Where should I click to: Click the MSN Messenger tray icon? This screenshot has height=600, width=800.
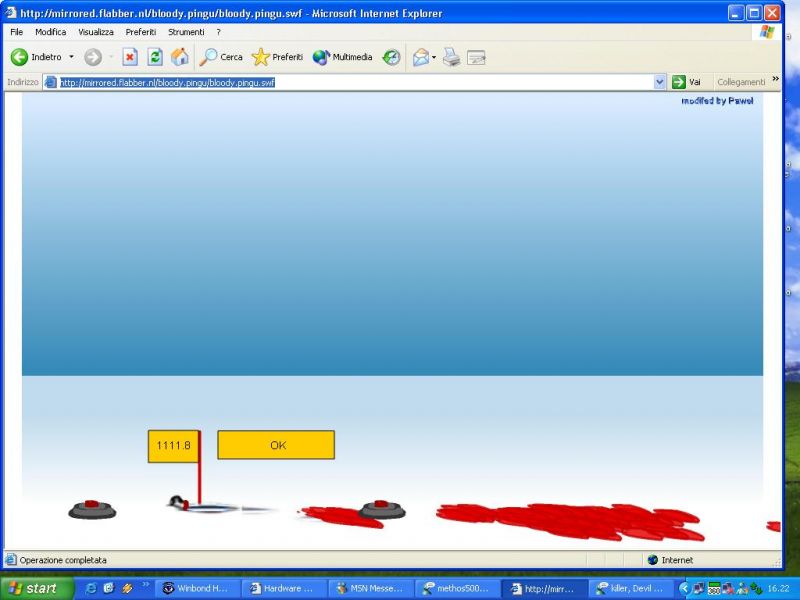(742, 588)
